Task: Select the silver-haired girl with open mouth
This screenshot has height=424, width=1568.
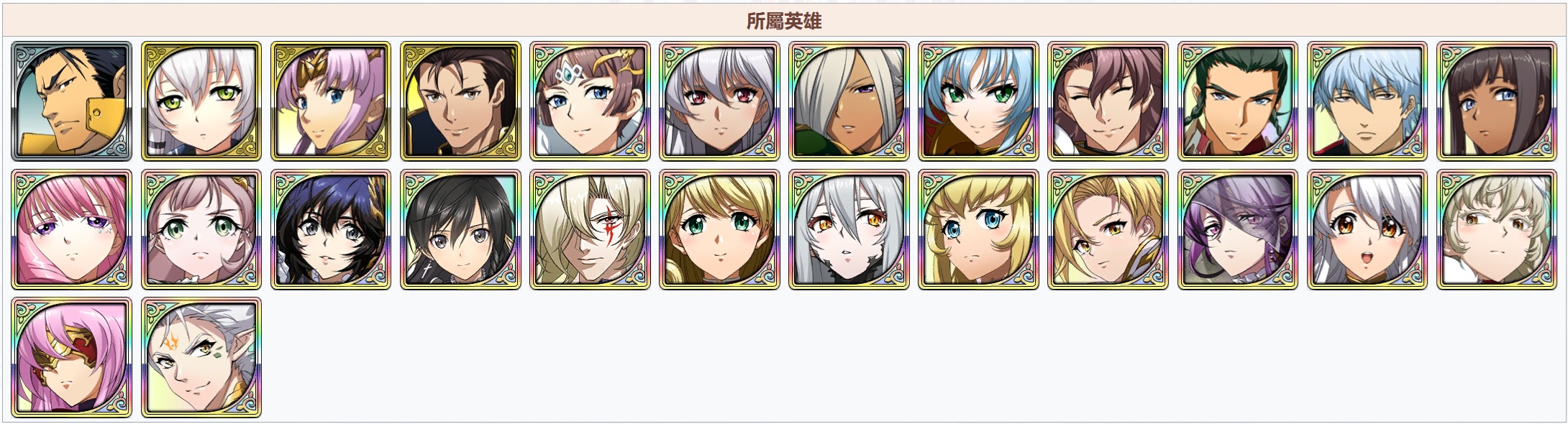Action: (1367, 229)
